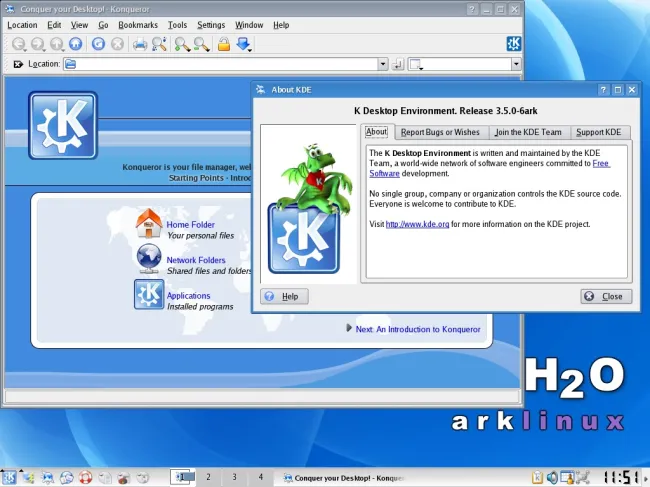Go to Home URL via house icon
The image size is (650, 487).
[75, 44]
